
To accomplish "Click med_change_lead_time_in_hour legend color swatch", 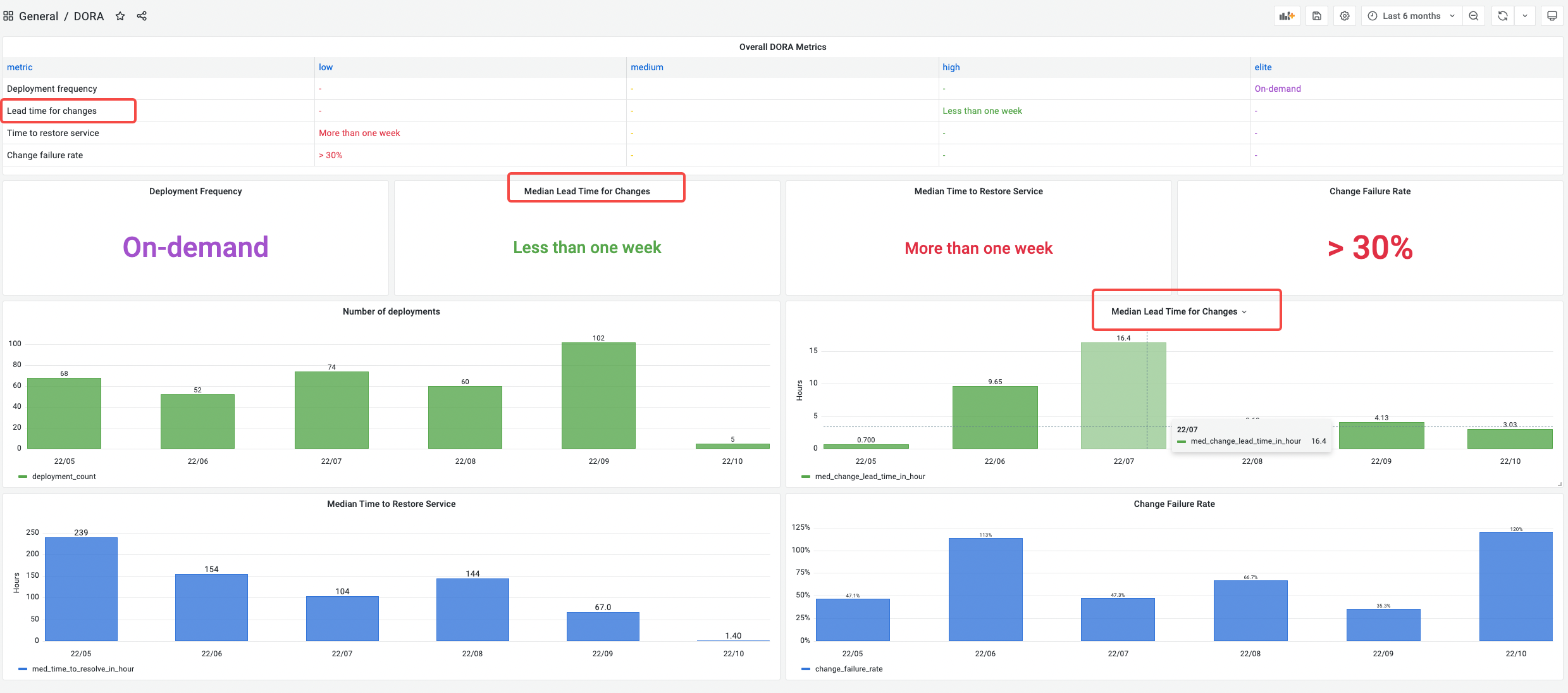I will click(806, 477).
